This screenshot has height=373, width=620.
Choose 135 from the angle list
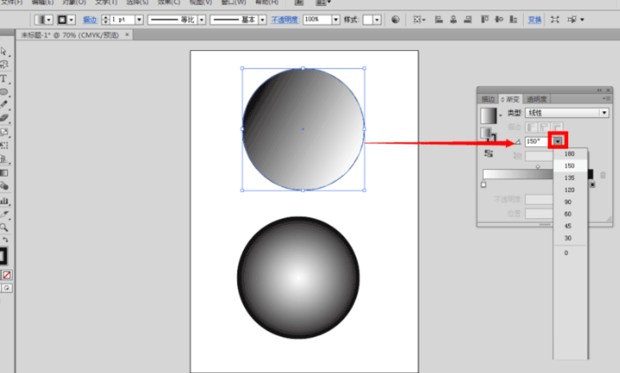[570, 178]
